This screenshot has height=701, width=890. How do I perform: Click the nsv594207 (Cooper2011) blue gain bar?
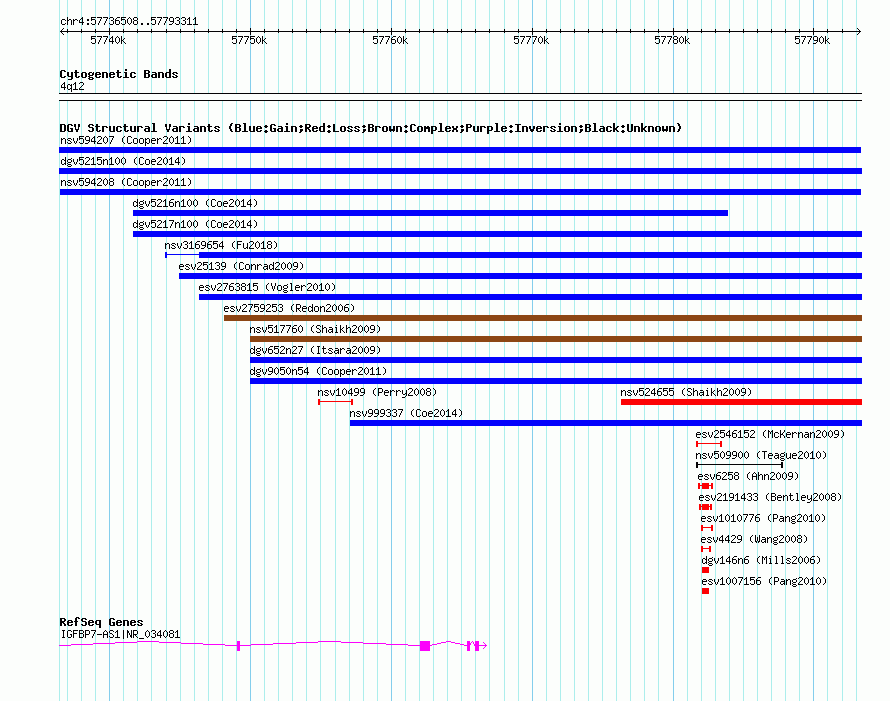[x=460, y=150]
